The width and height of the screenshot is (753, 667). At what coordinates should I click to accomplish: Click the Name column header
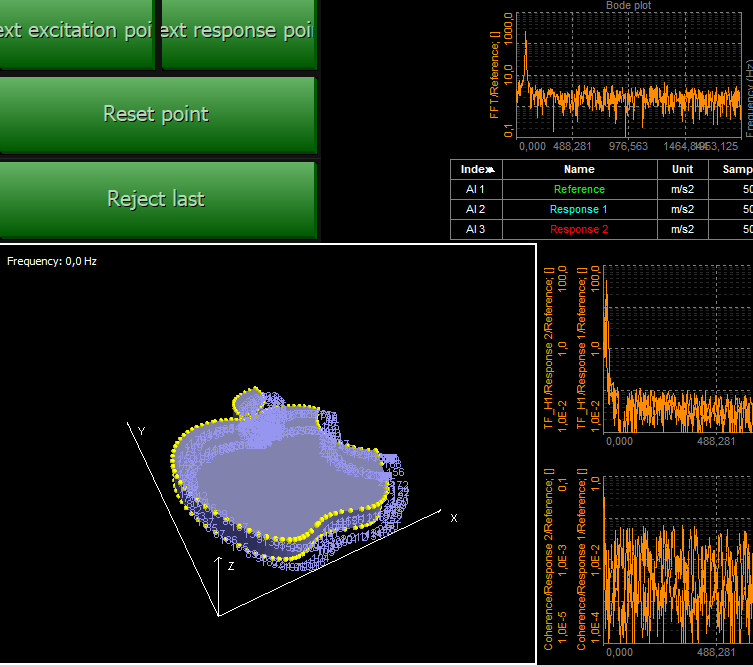click(x=579, y=170)
